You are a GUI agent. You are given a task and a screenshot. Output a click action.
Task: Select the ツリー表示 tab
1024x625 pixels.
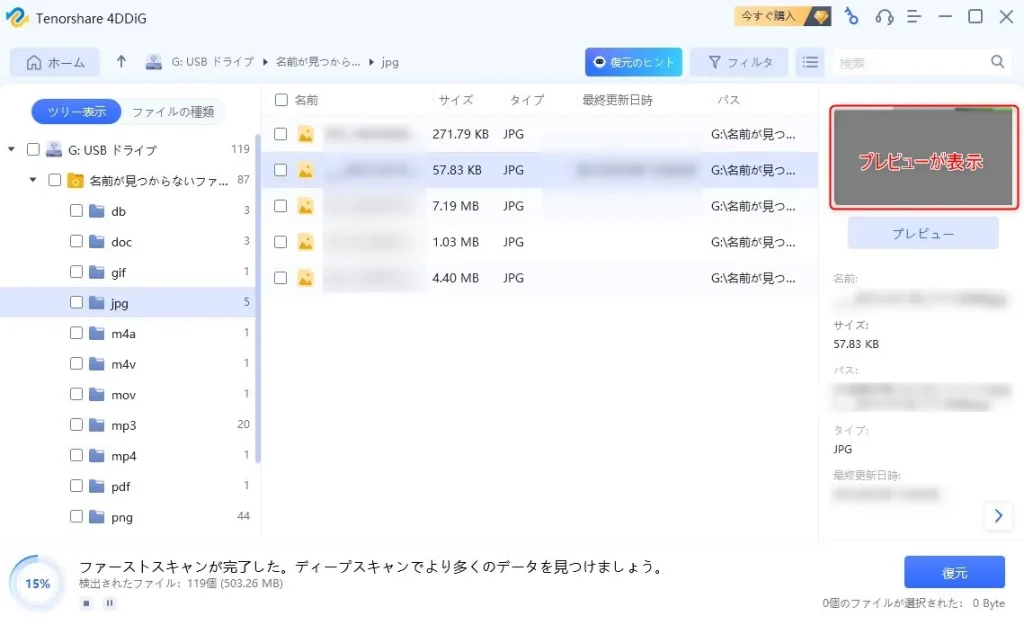tap(76, 112)
